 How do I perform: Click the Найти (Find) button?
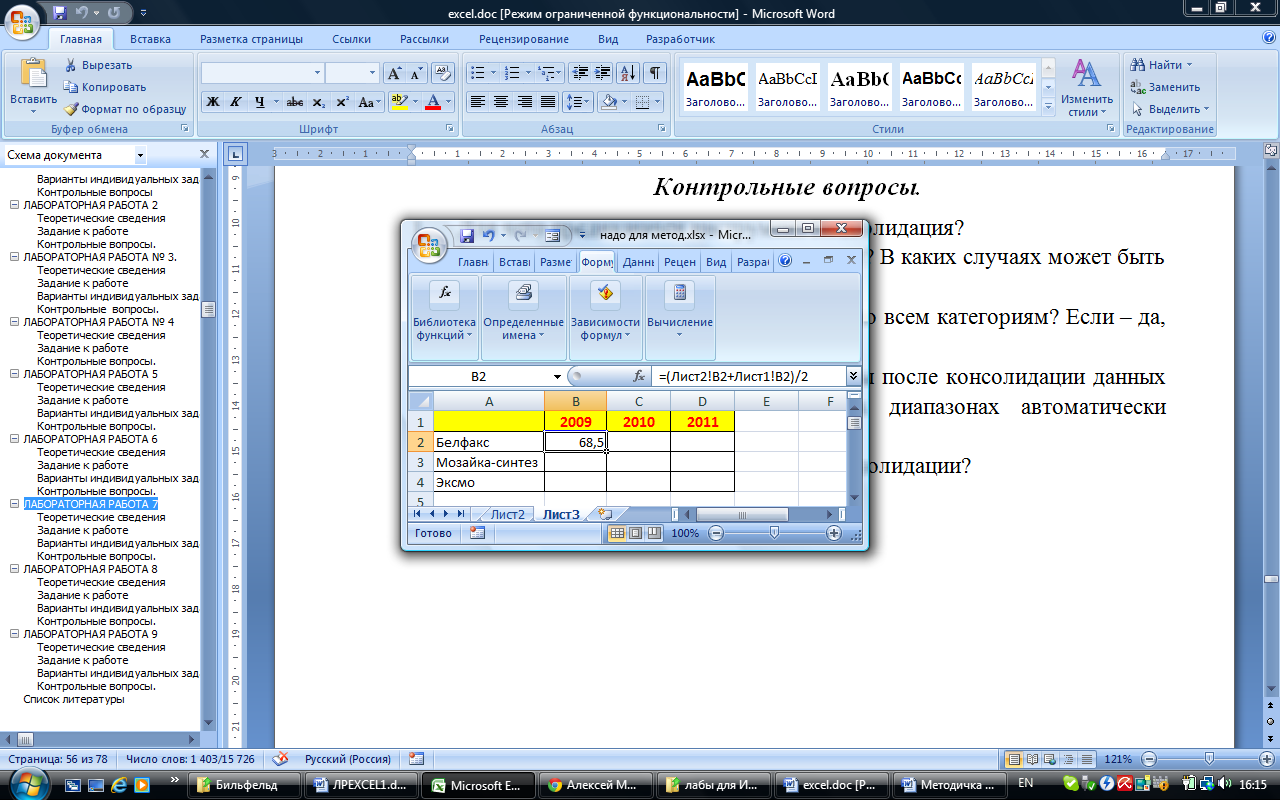pos(1162,65)
